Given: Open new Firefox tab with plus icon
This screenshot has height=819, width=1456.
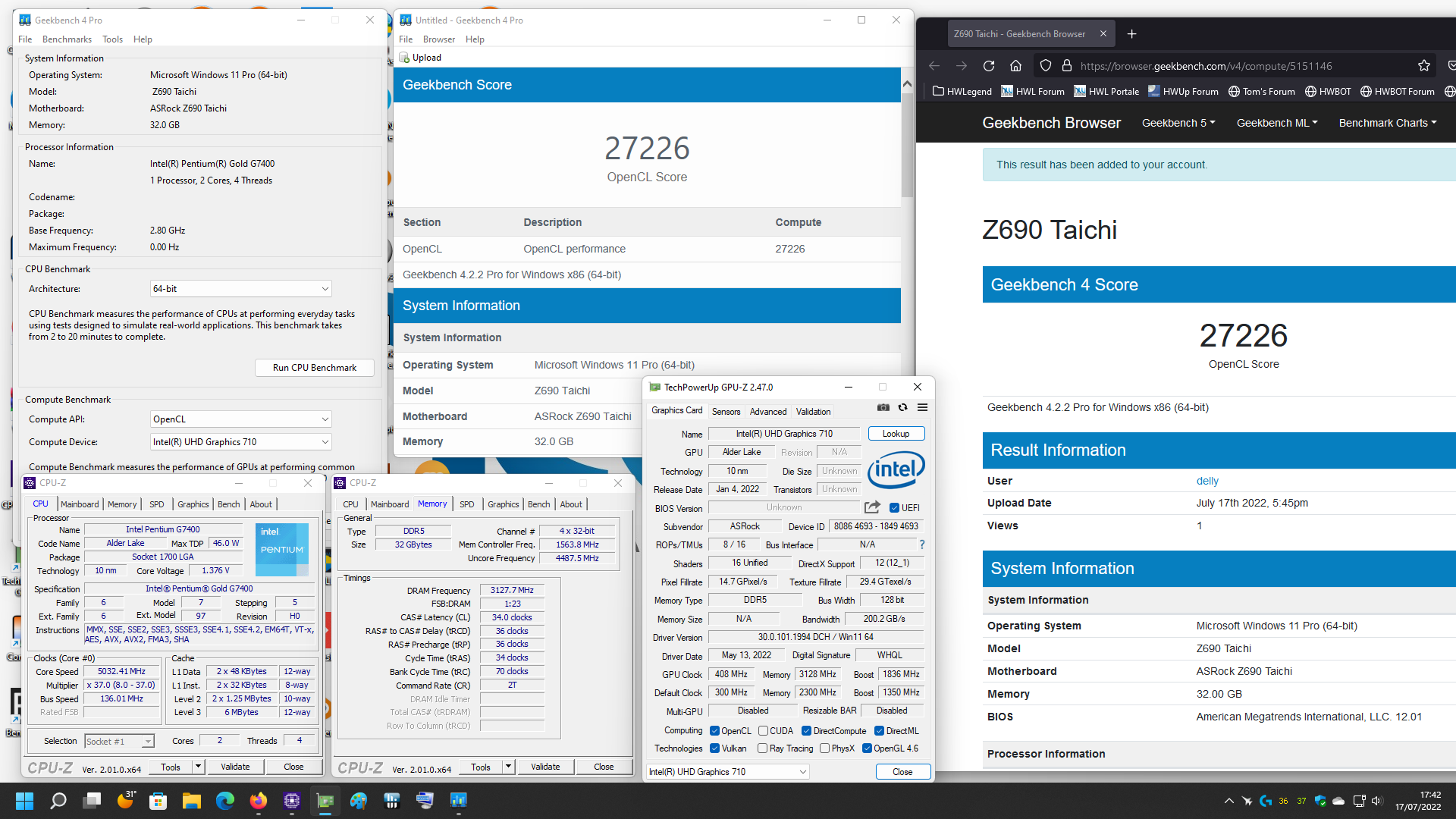Looking at the screenshot, I should [x=1132, y=34].
